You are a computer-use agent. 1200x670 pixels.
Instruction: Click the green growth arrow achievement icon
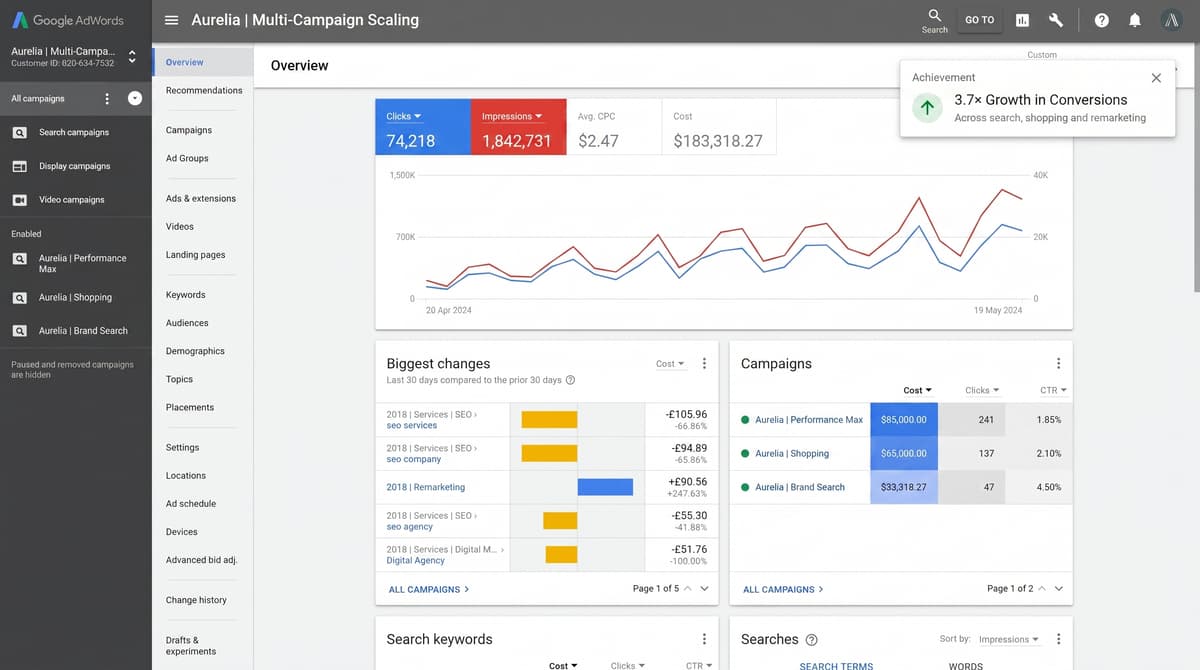coord(928,108)
